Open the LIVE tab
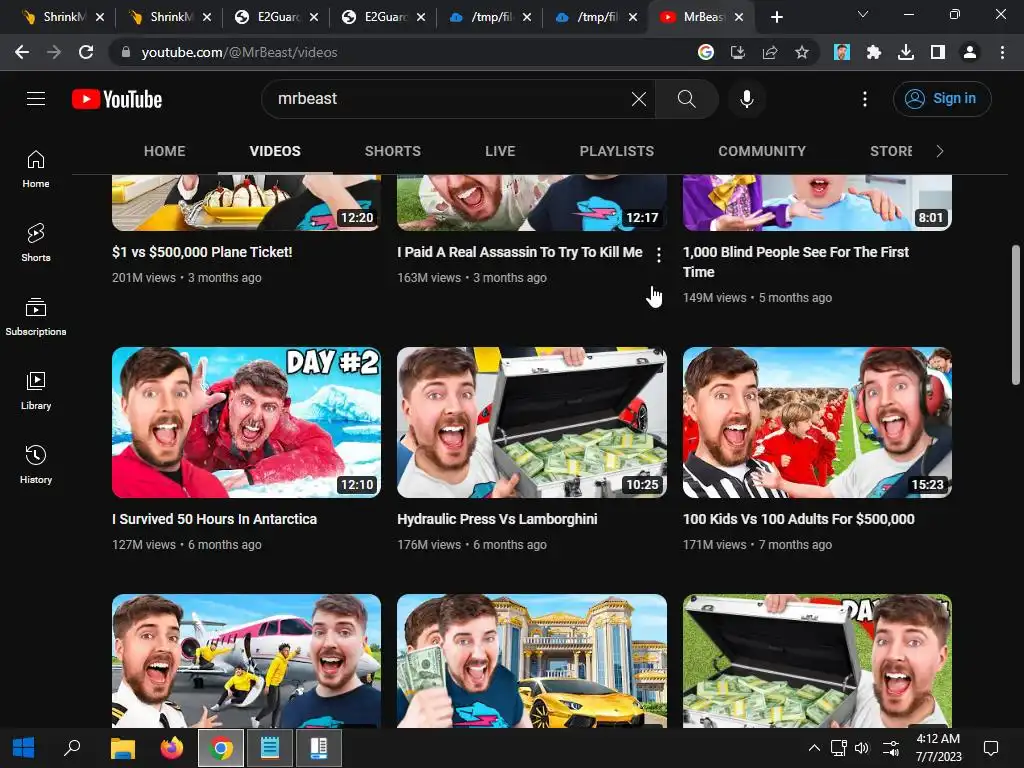This screenshot has height=768, width=1024. coord(500,151)
